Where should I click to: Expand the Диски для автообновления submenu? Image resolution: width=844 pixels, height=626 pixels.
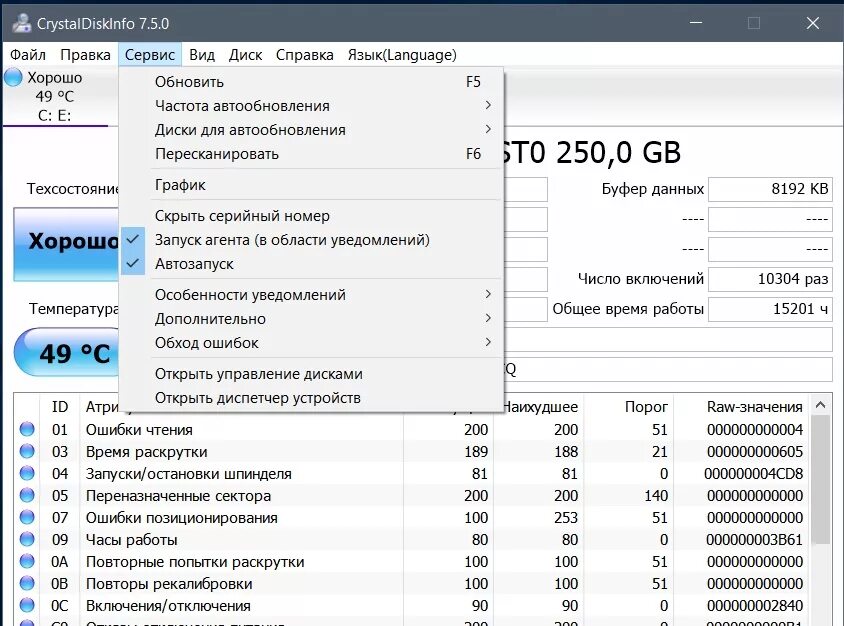pyautogui.click(x=311, y=130)
